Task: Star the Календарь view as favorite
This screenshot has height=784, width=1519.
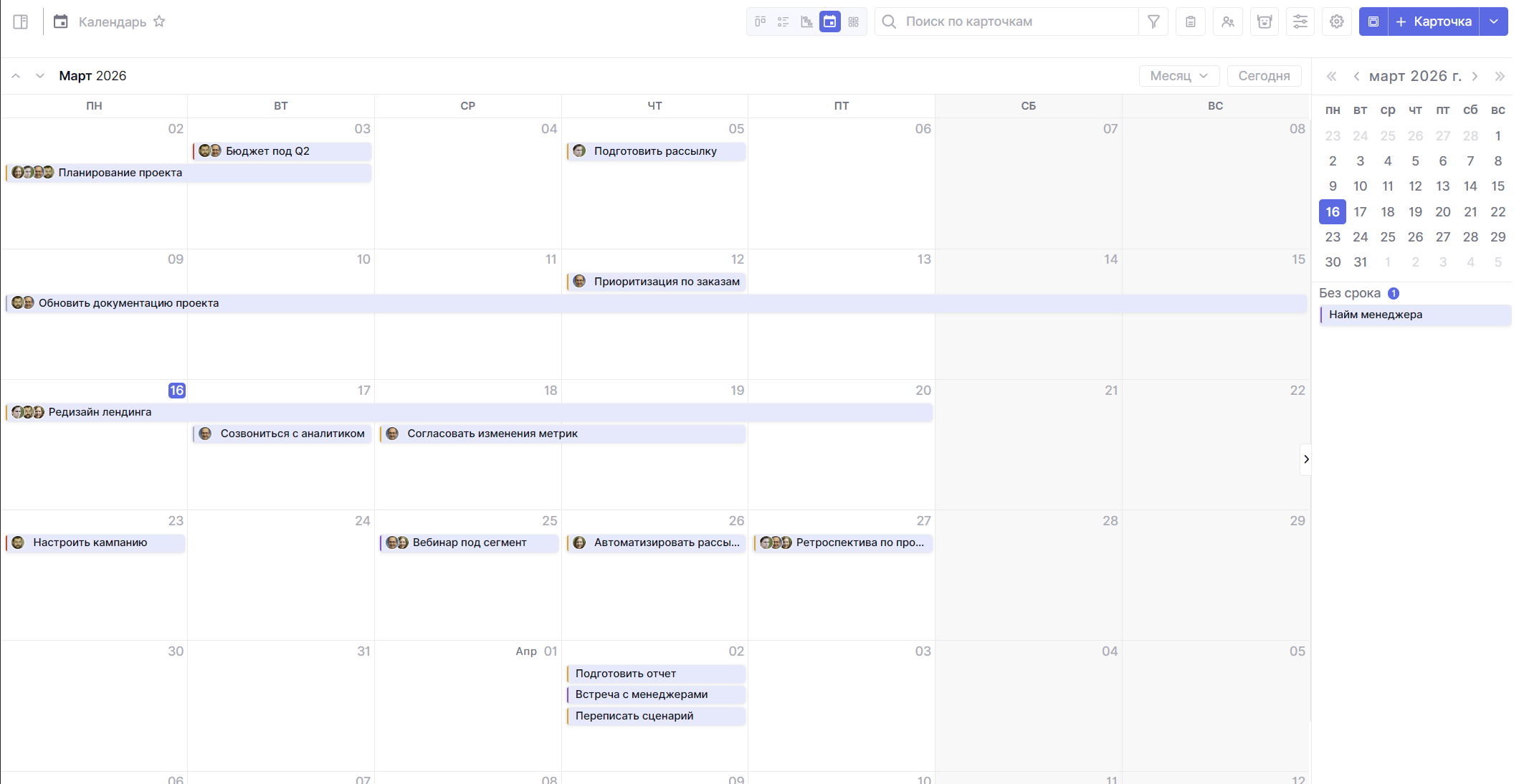Action: pyautogui.click(x=159, y=21)
